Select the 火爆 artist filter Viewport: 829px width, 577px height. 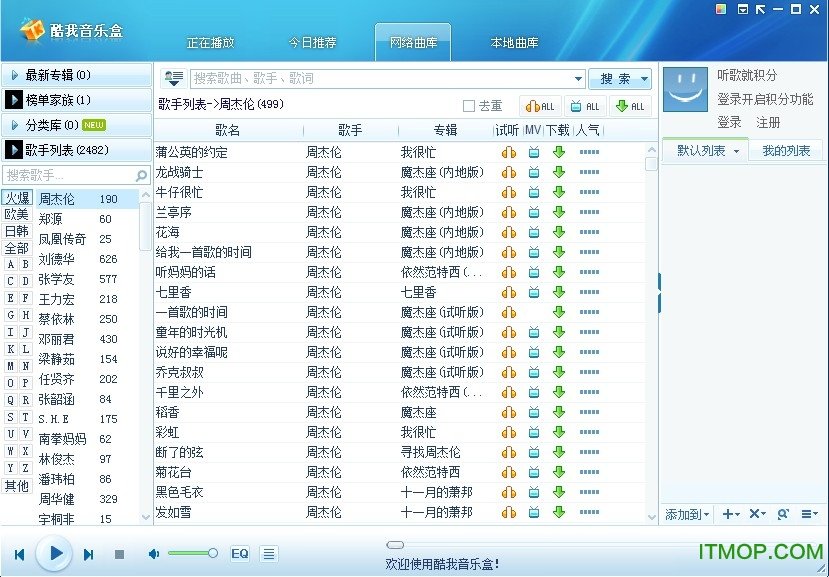coord(17,198)
